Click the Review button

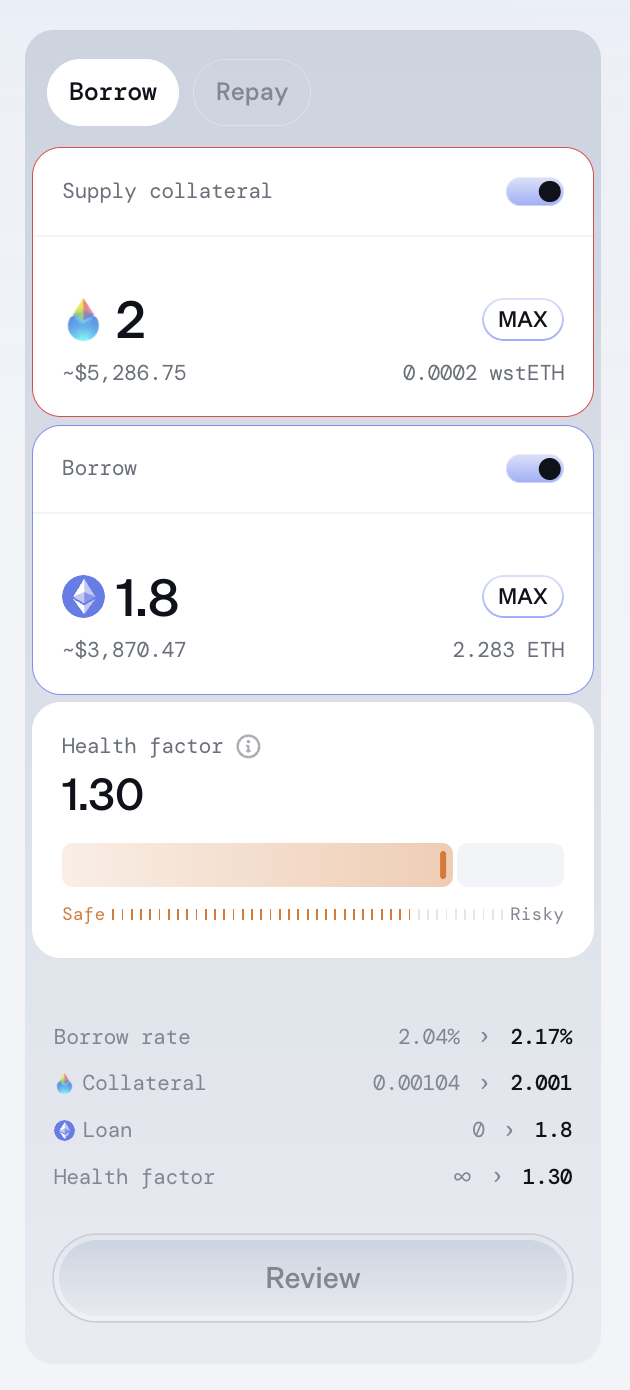tap(313, 1278)
